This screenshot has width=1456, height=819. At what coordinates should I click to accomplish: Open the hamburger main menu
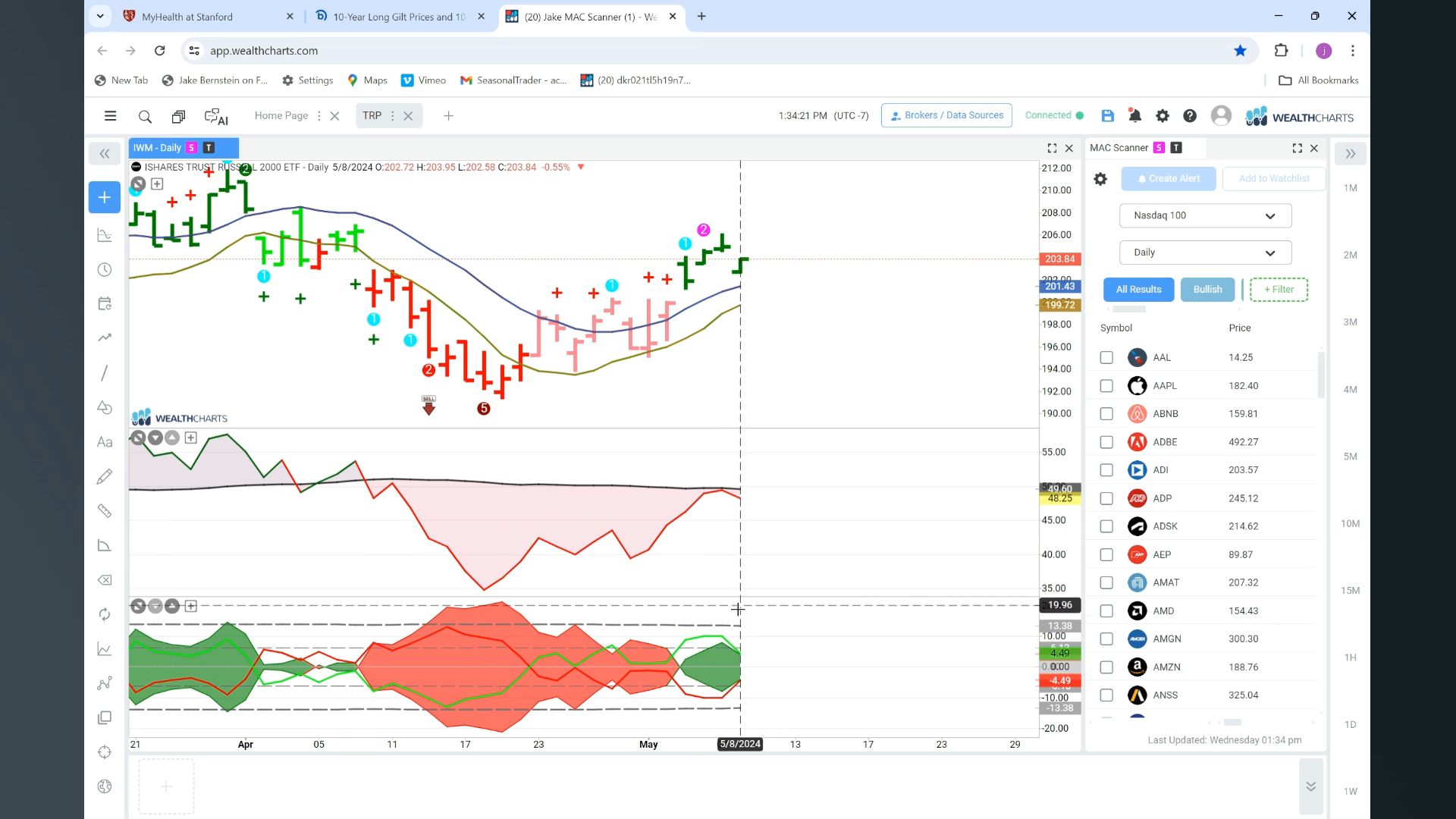[110, 116]
